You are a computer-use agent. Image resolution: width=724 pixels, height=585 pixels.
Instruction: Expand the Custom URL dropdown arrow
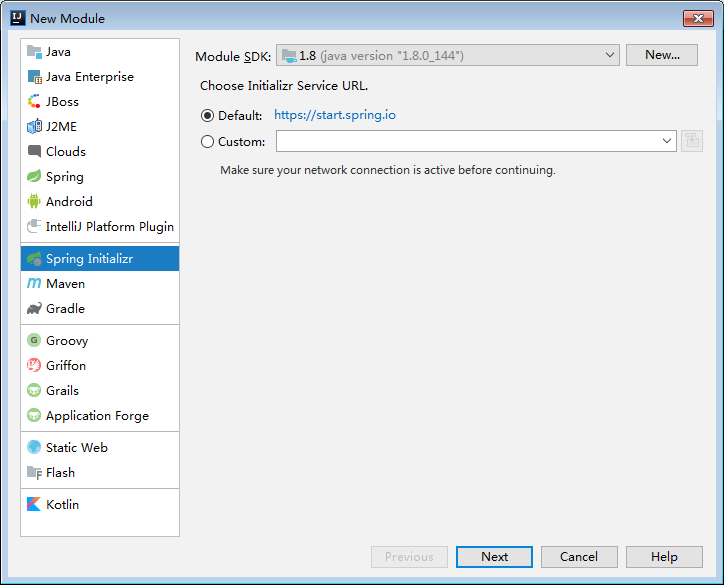pos(666,141)
